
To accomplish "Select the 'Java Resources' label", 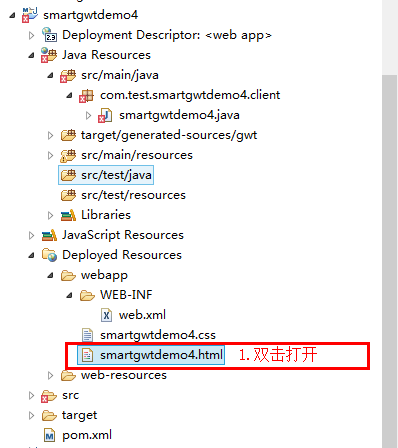I will click(x=106, y=55).
